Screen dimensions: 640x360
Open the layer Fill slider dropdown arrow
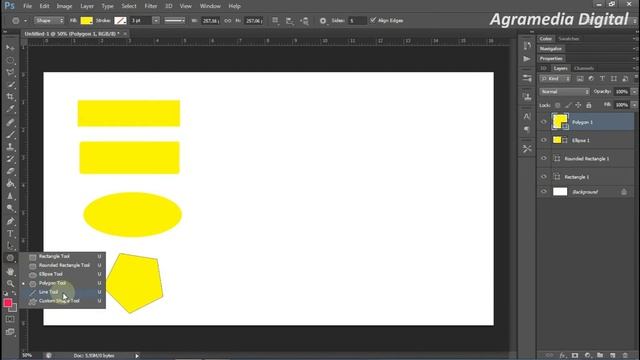(x=634, y=105)
